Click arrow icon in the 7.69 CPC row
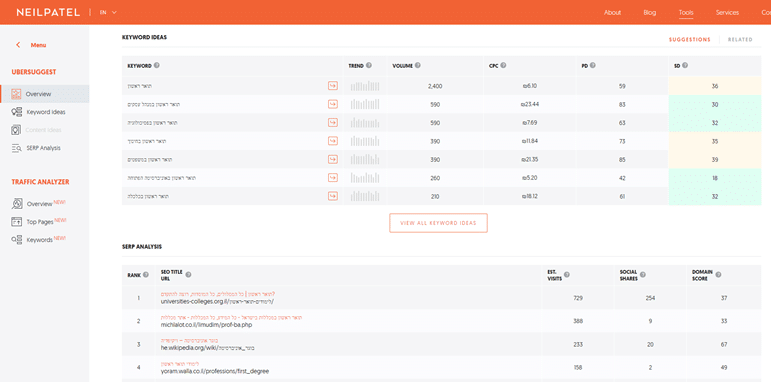This screenshot has height=382, width=771. tap(333, 123)
